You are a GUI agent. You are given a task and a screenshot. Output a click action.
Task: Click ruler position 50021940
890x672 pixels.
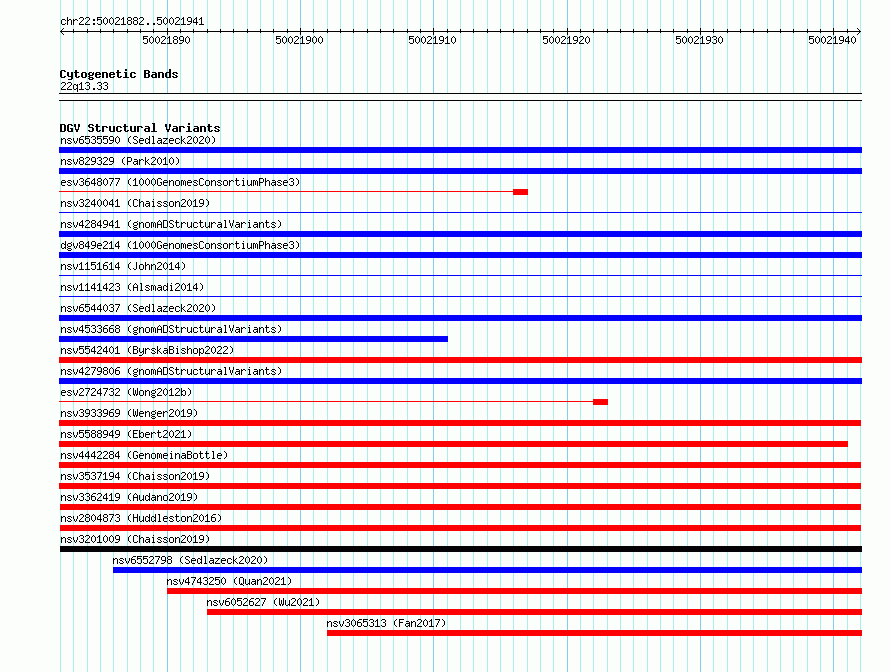(832, 40)
